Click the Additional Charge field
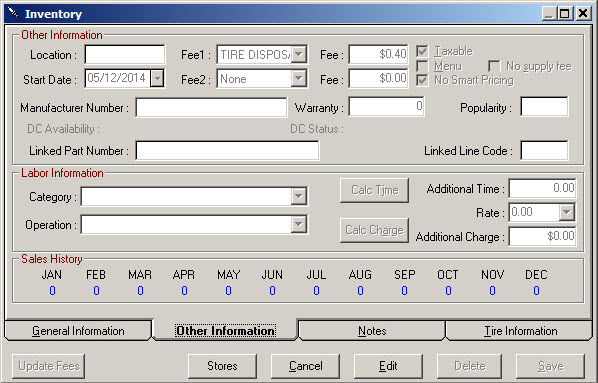Screen dimensions: 598x383 [x=542, y=237]
